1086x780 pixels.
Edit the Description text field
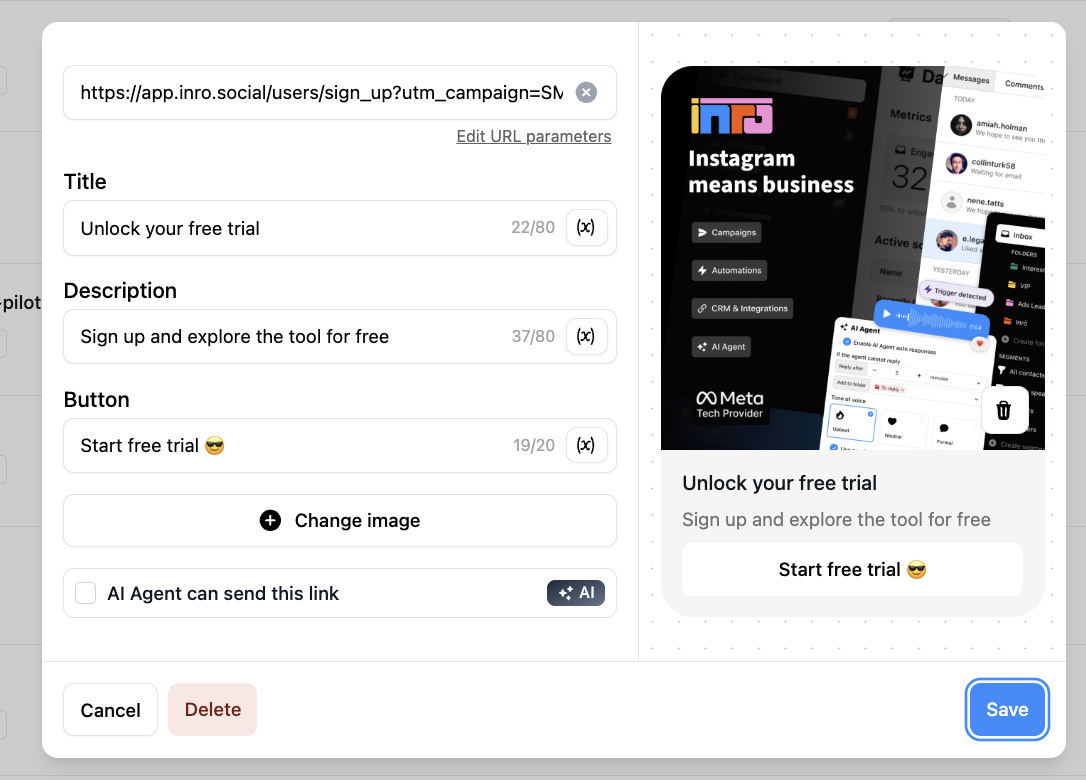340,337
